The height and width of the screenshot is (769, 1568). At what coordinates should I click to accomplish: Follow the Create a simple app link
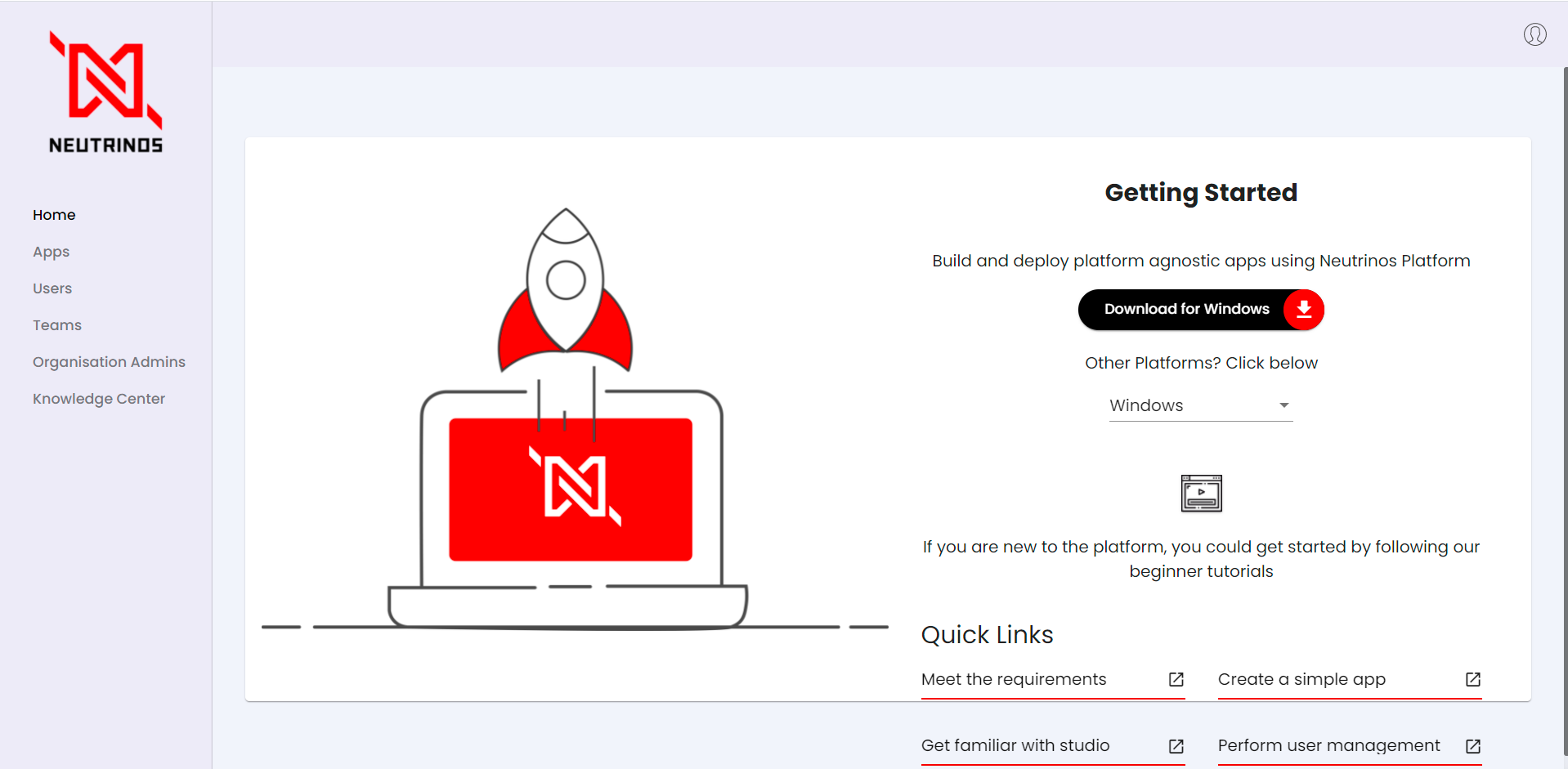pyautogui.click(x=1301, y=679)
